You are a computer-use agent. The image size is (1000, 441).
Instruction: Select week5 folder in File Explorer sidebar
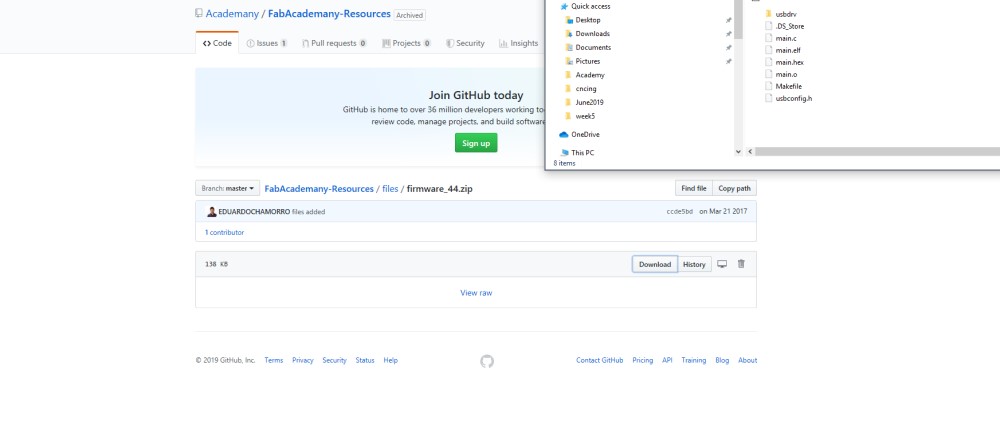[x=580, y=116]
